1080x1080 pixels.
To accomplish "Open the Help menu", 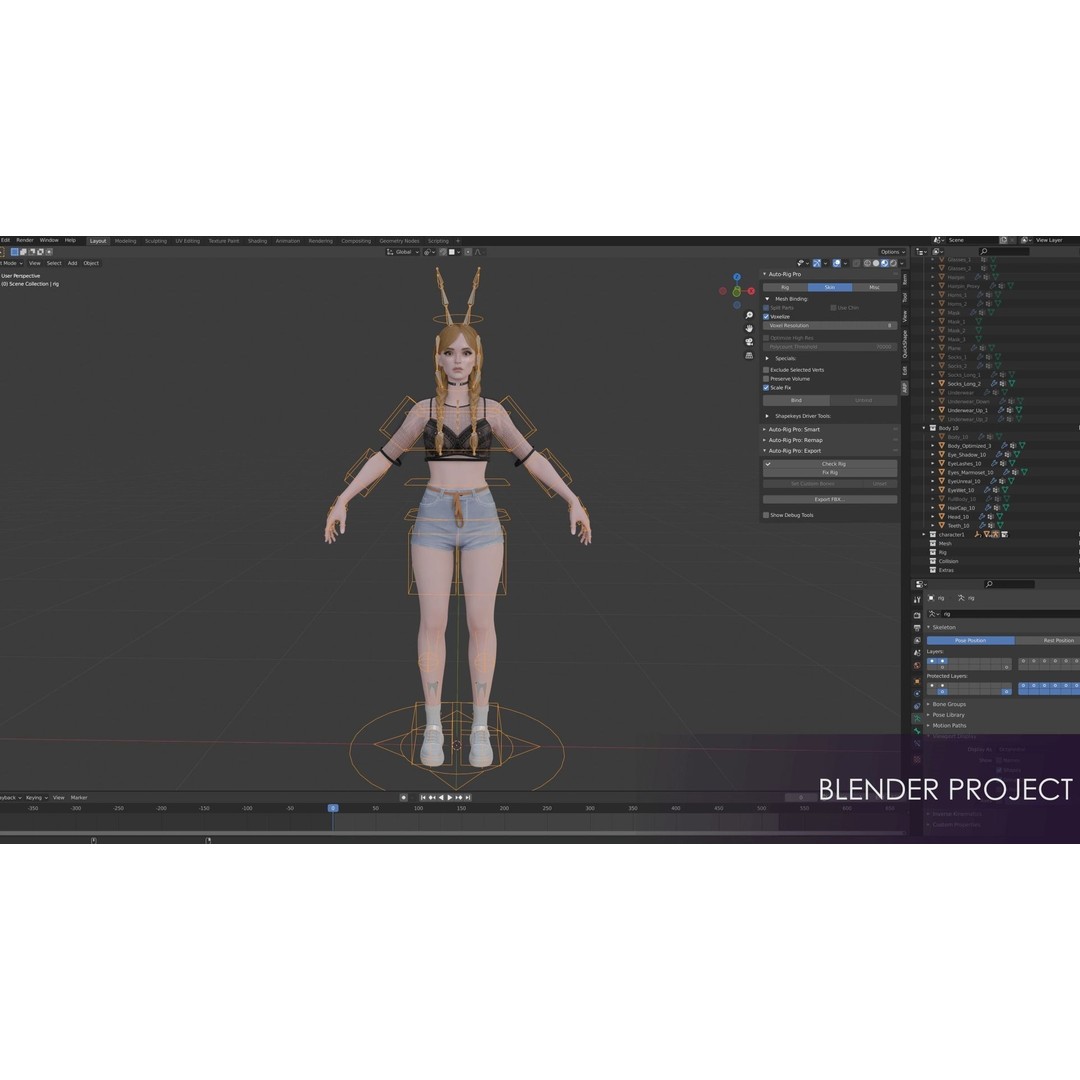I will tap(70, 240).
